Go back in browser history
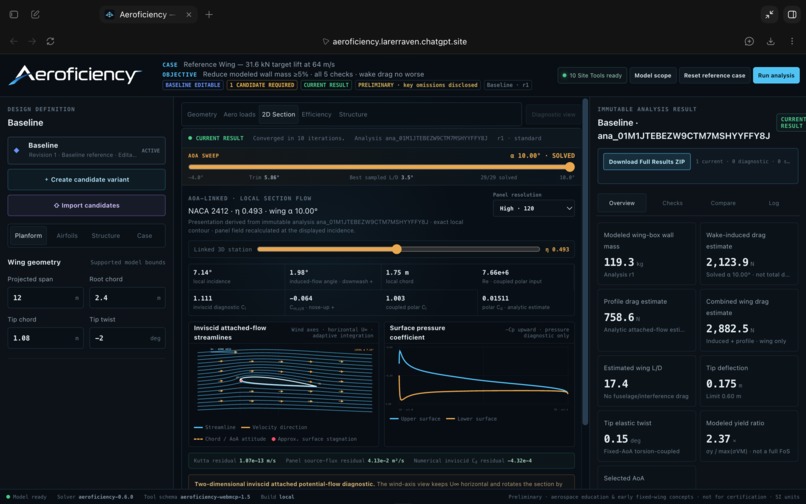806x504 pixels. (14, 41)
